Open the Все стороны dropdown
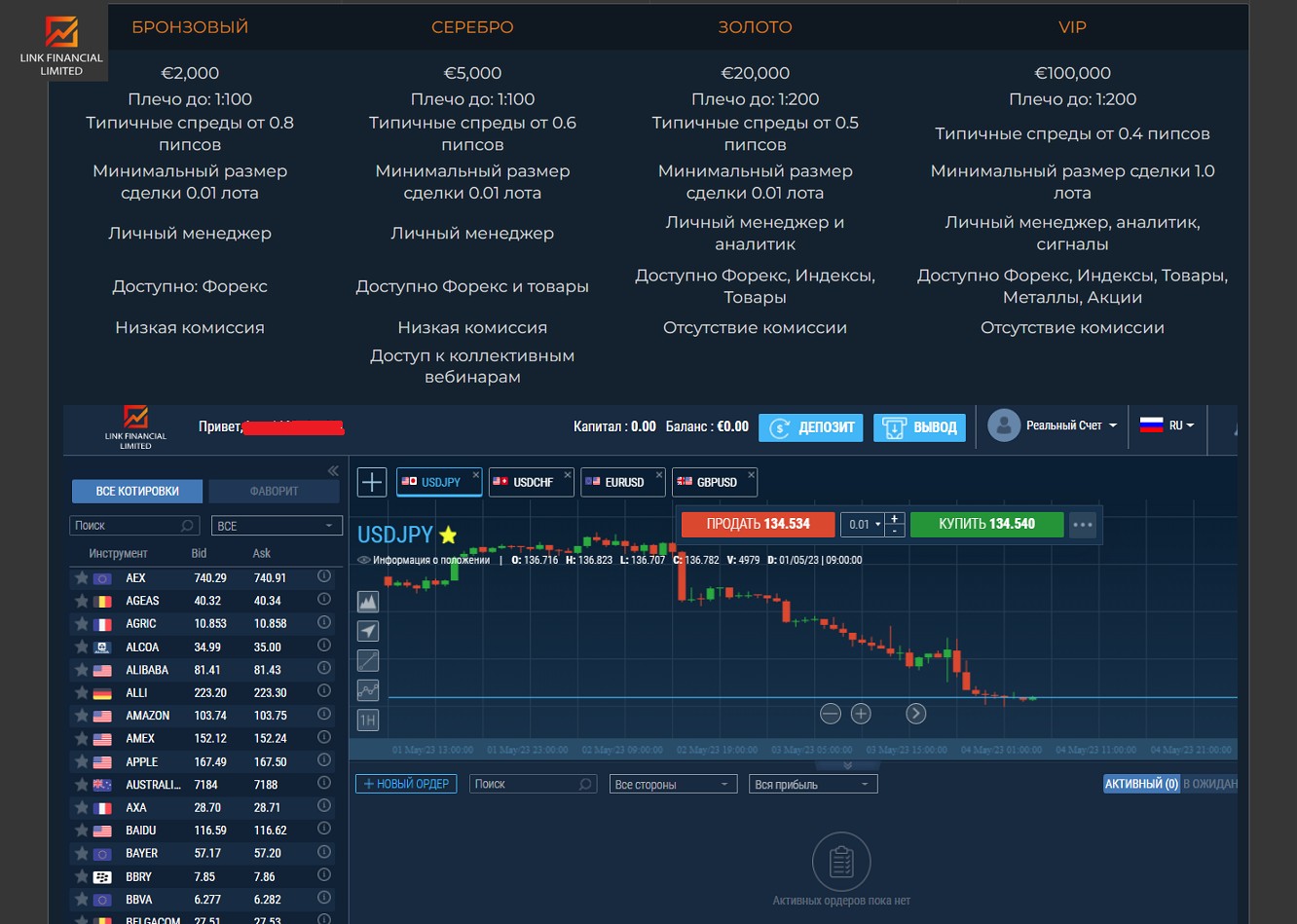Viewport: 1297px width, 924px height. (672, 784)
